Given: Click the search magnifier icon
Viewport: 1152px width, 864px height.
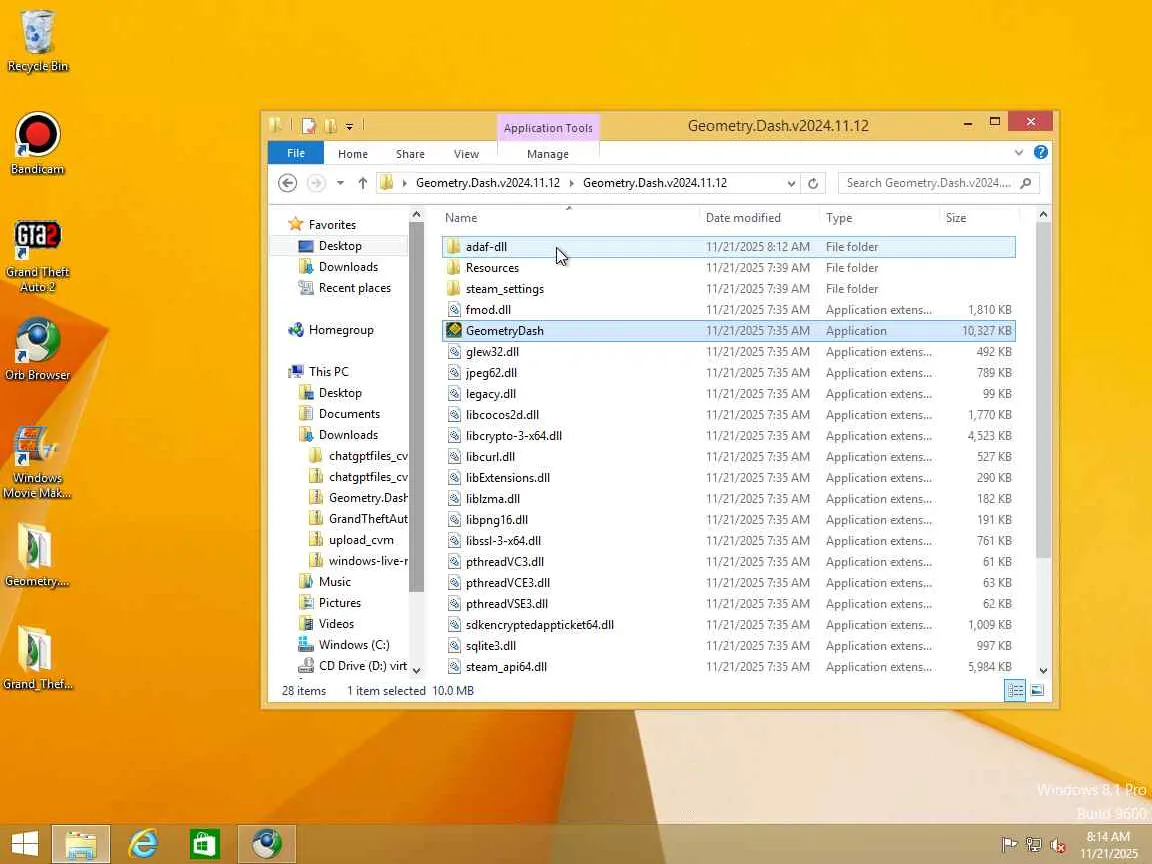Looking at the screenshot, I should tap(1026, 183).
